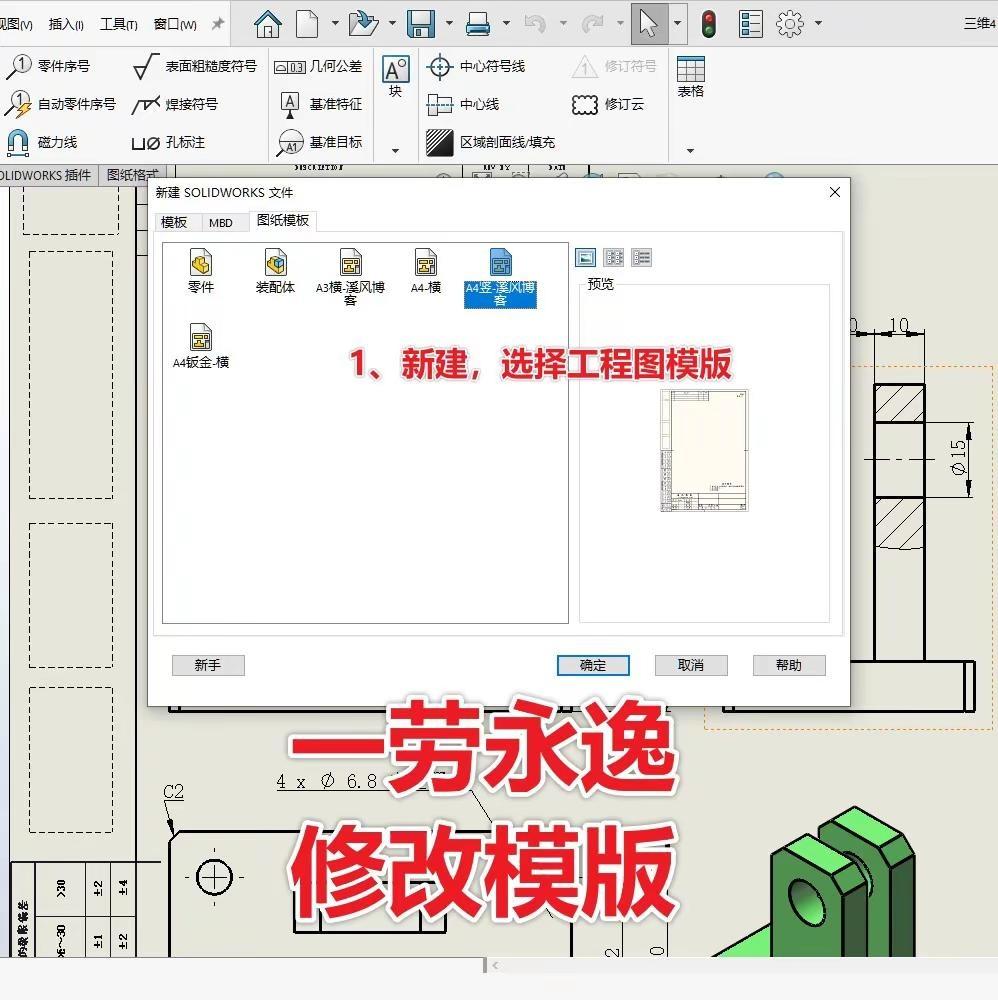Screen dimensions: 998x1000
Task: Open the file properties list icon
Action: (x=751, y=24)
